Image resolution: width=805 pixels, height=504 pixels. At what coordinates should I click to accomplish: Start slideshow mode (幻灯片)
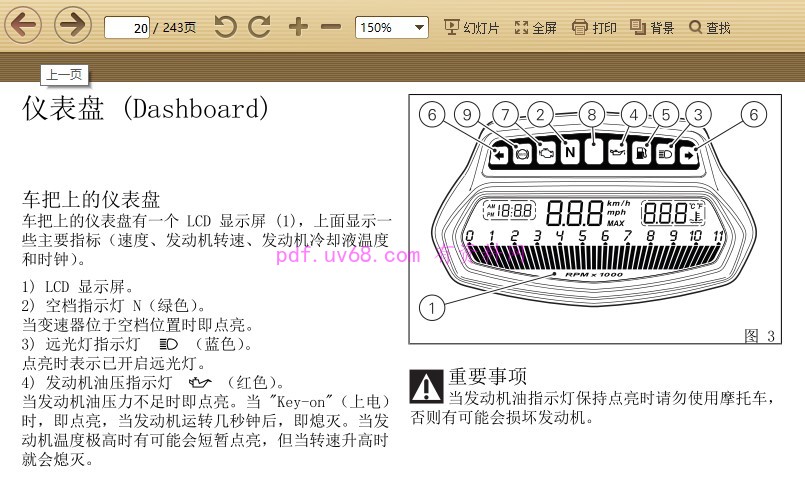[471, 28]
